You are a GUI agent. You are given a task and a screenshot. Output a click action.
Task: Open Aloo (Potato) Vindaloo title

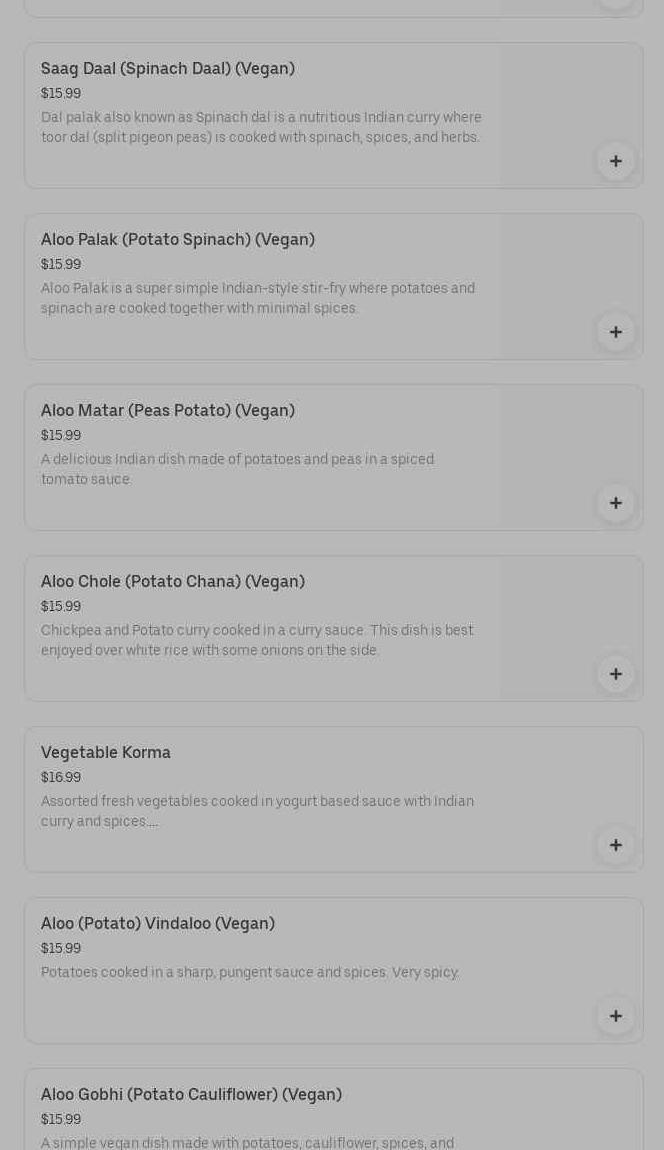(158, 924)
